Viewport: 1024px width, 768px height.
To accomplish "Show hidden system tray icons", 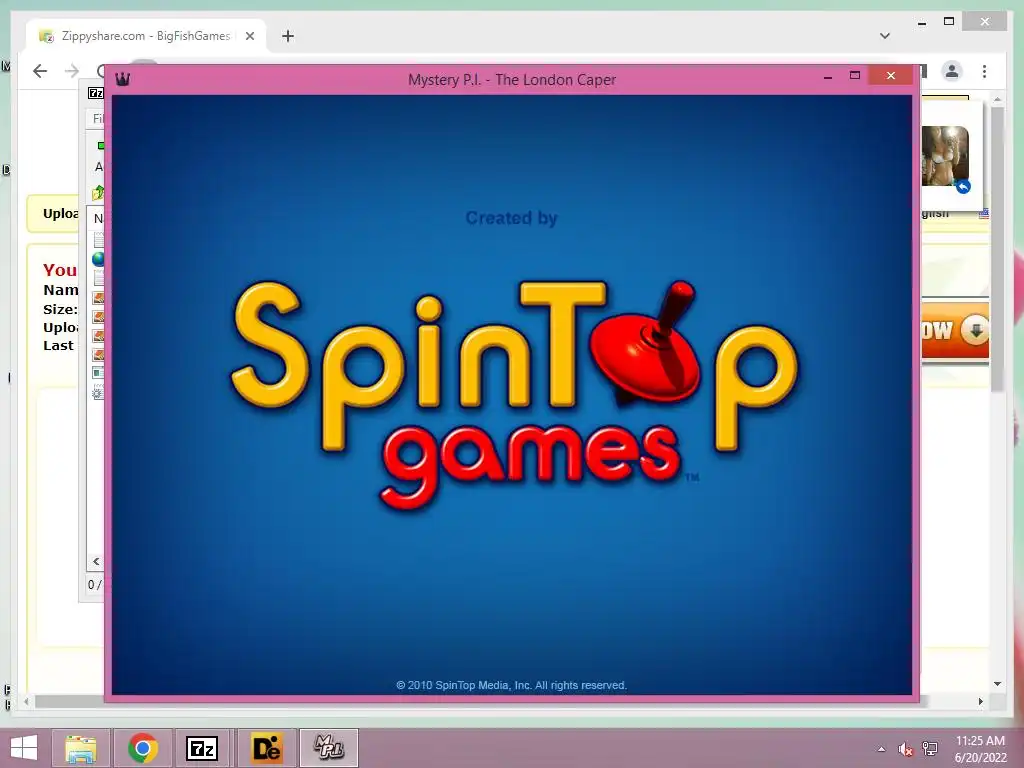I will [881, 749].
